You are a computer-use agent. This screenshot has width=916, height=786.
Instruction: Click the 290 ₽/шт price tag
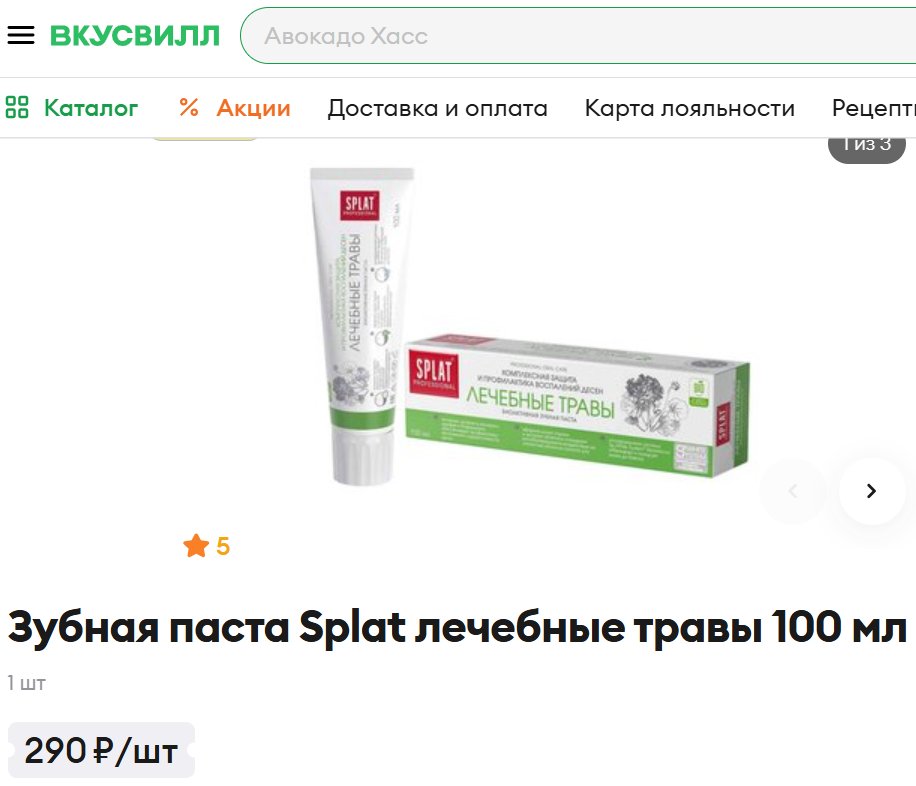(101, 750)
